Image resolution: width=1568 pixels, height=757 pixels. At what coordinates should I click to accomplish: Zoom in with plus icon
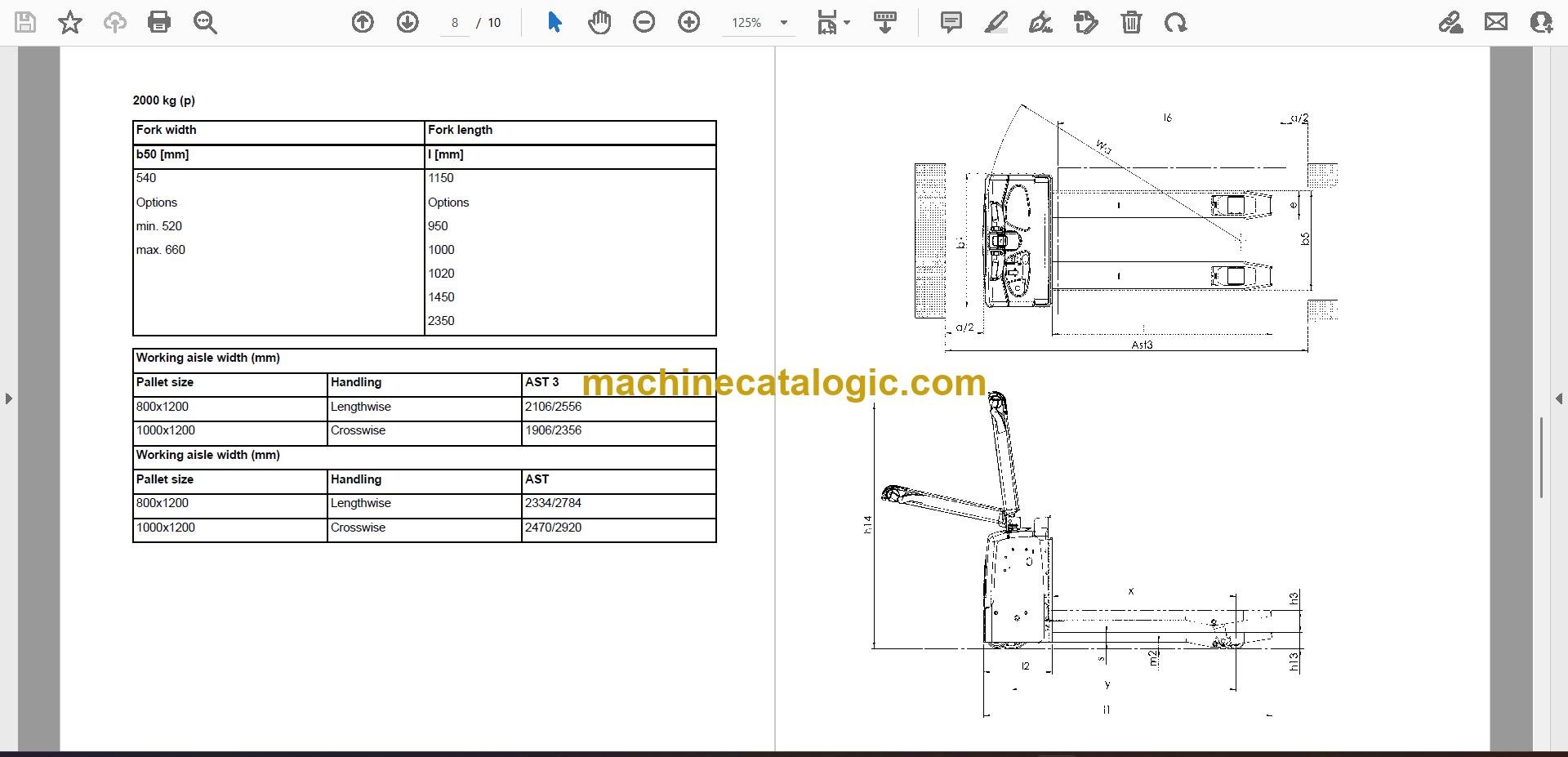point(689,22)
